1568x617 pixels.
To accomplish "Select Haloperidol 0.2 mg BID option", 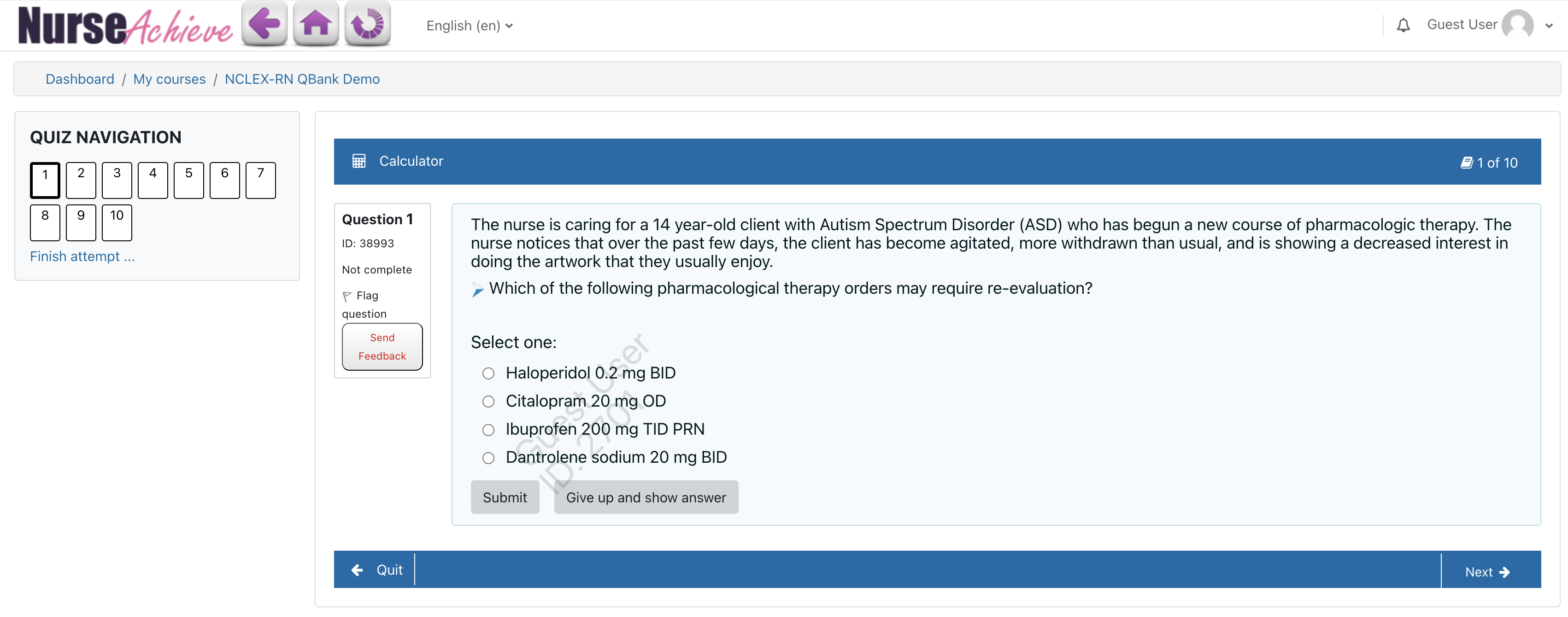I will click(488, 373).
